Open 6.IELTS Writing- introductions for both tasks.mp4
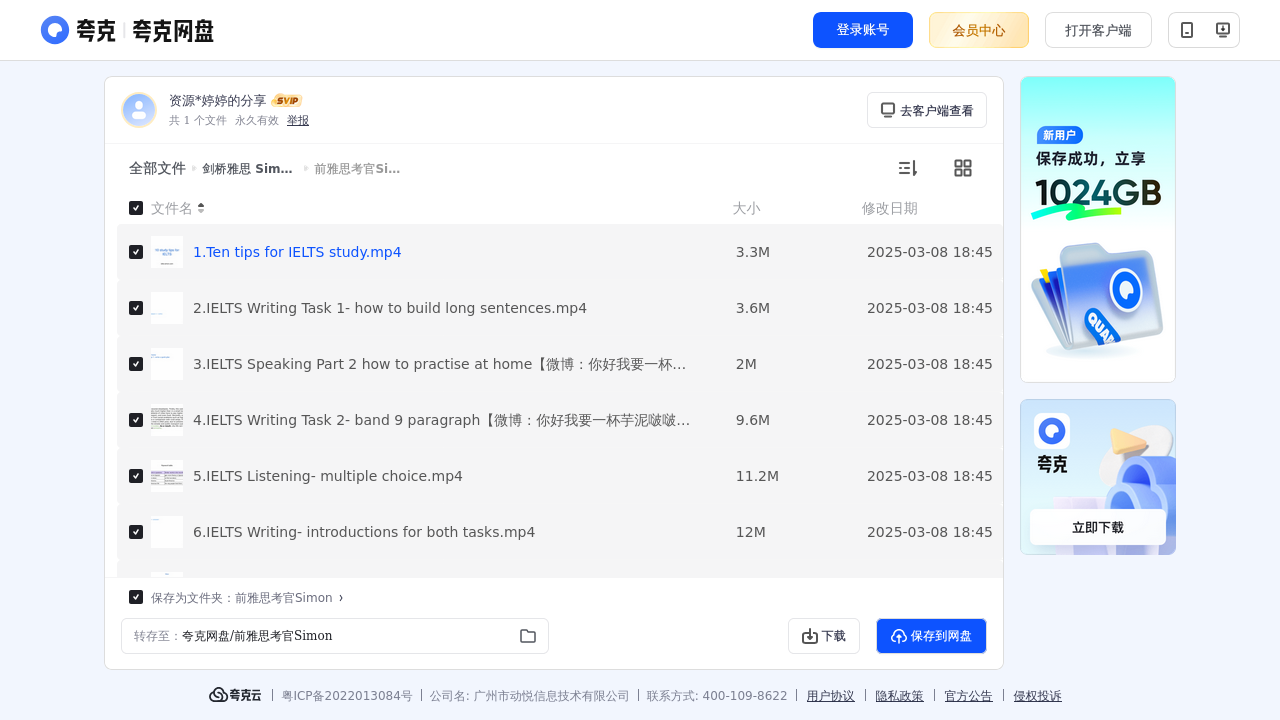Viewport: 1280px width, 720px height. tap(364, 532)
